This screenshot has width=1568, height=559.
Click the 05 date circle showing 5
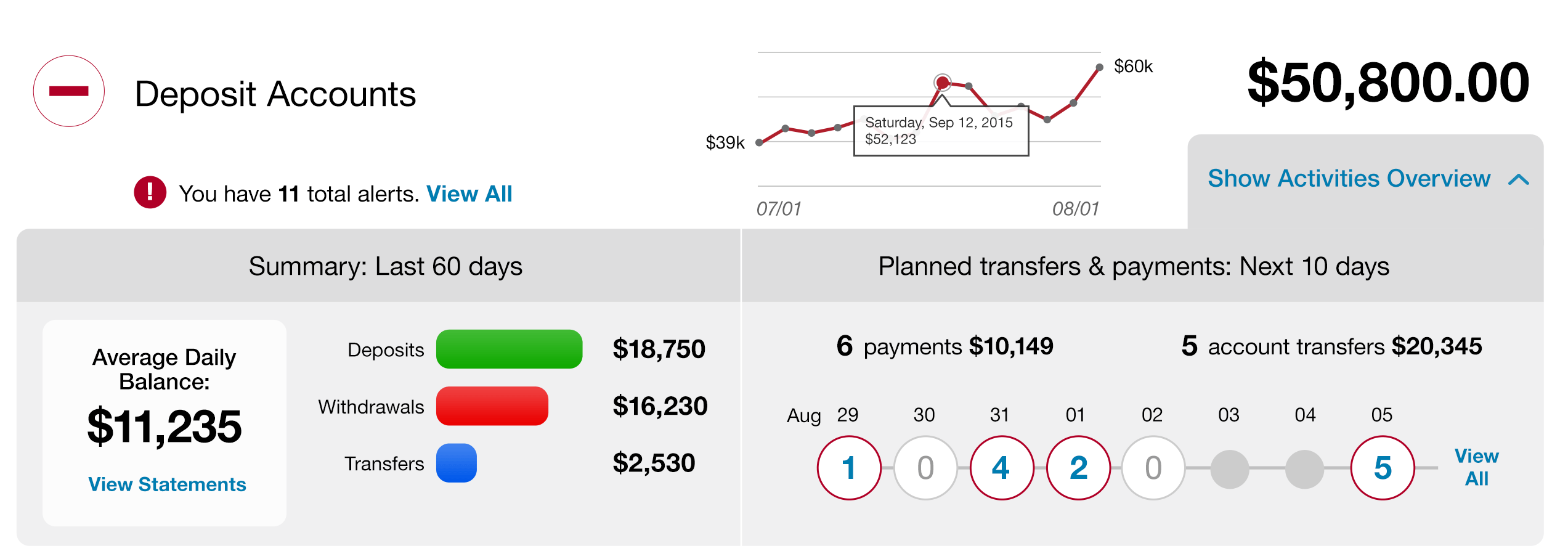[1382, 468]
